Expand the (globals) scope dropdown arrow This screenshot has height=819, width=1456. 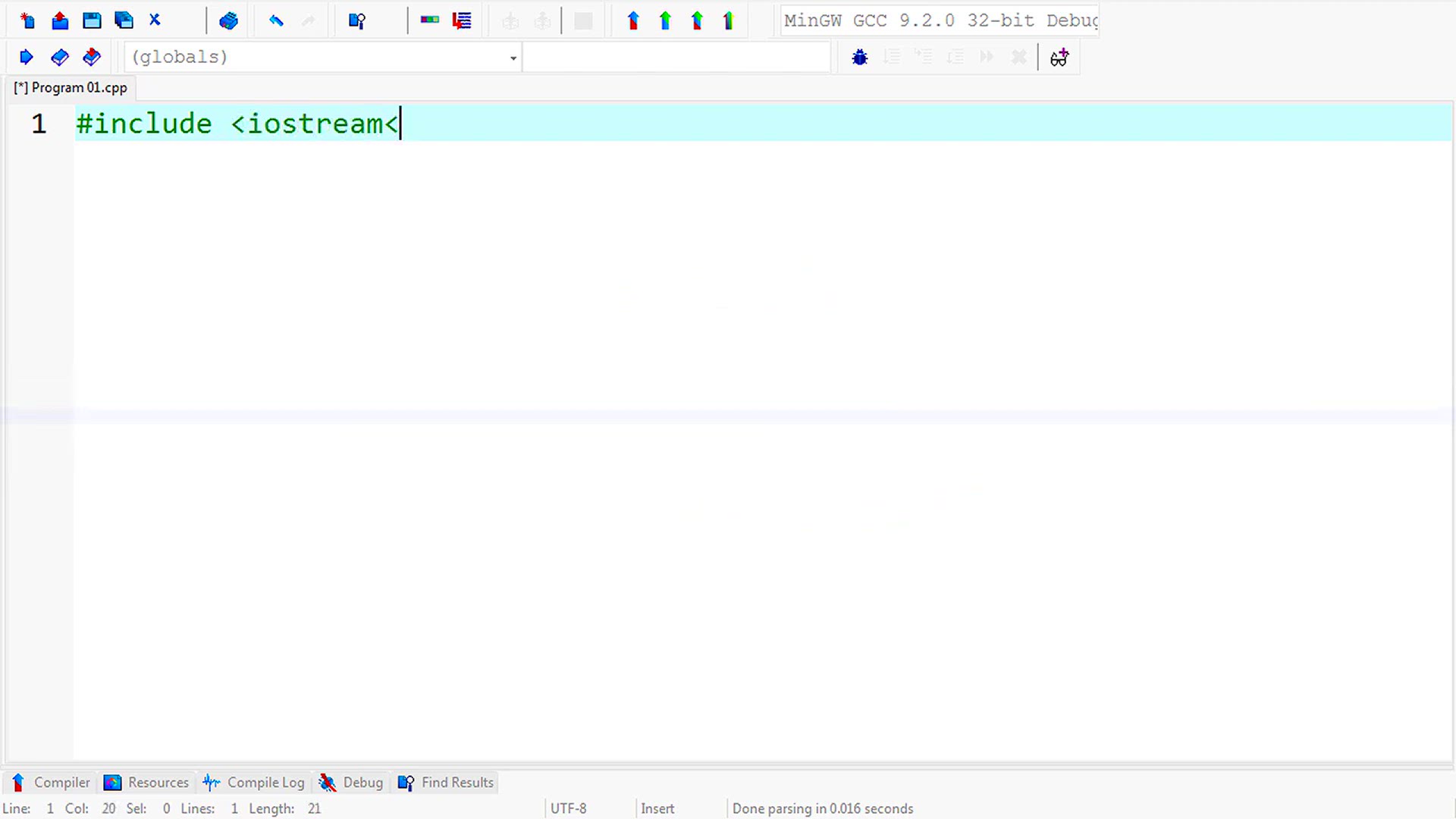click(513, 58)
